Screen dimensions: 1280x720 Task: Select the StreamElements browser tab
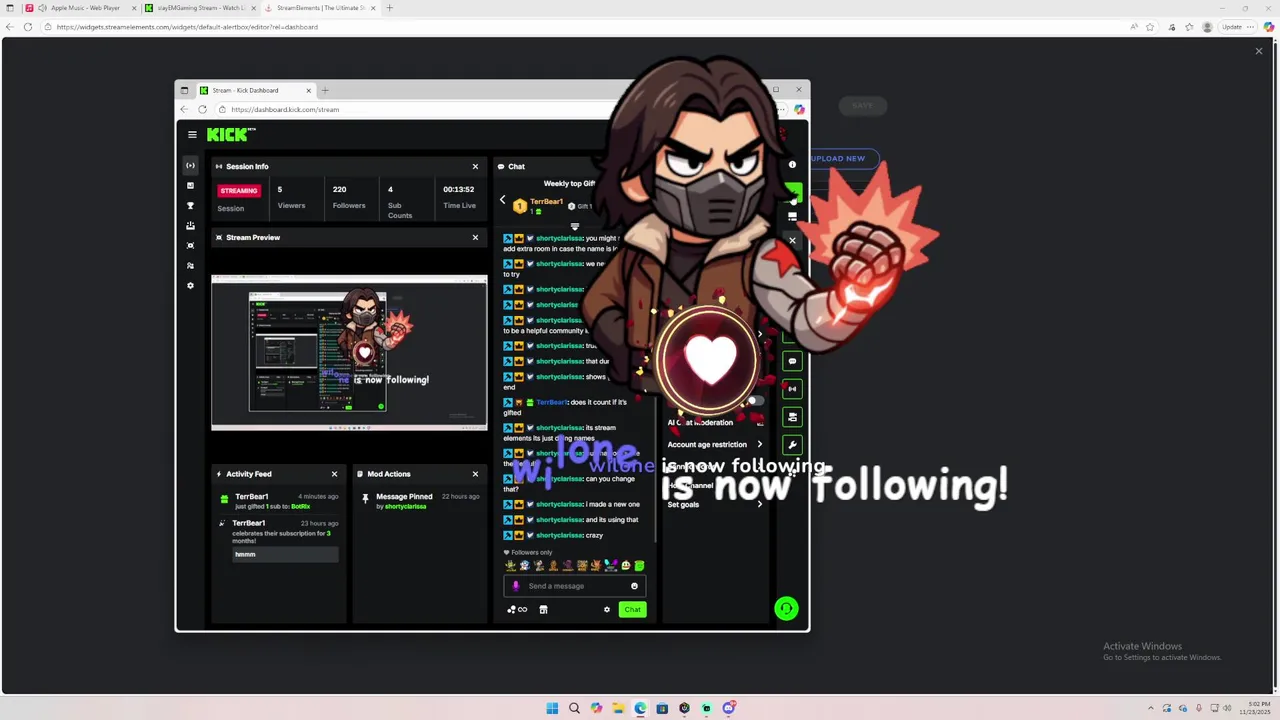click(319, 8)
